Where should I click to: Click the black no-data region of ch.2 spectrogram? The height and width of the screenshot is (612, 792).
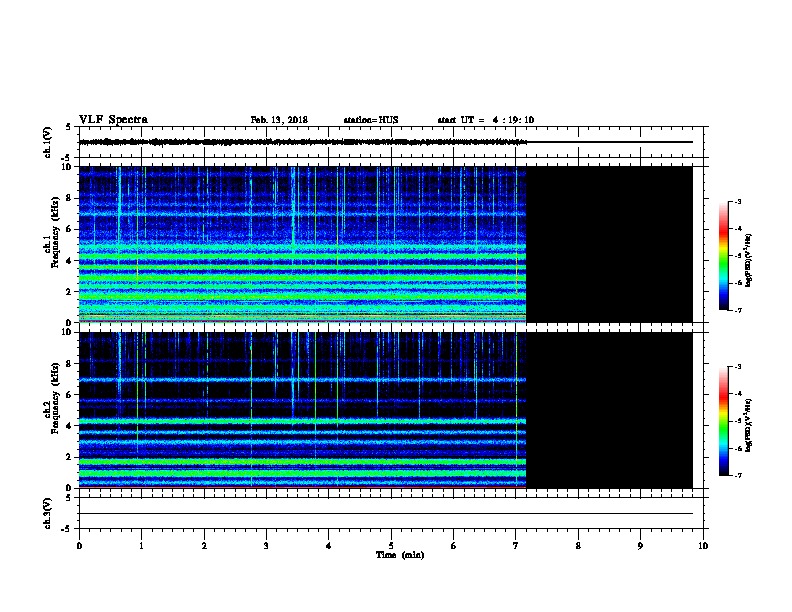point(609,410)
